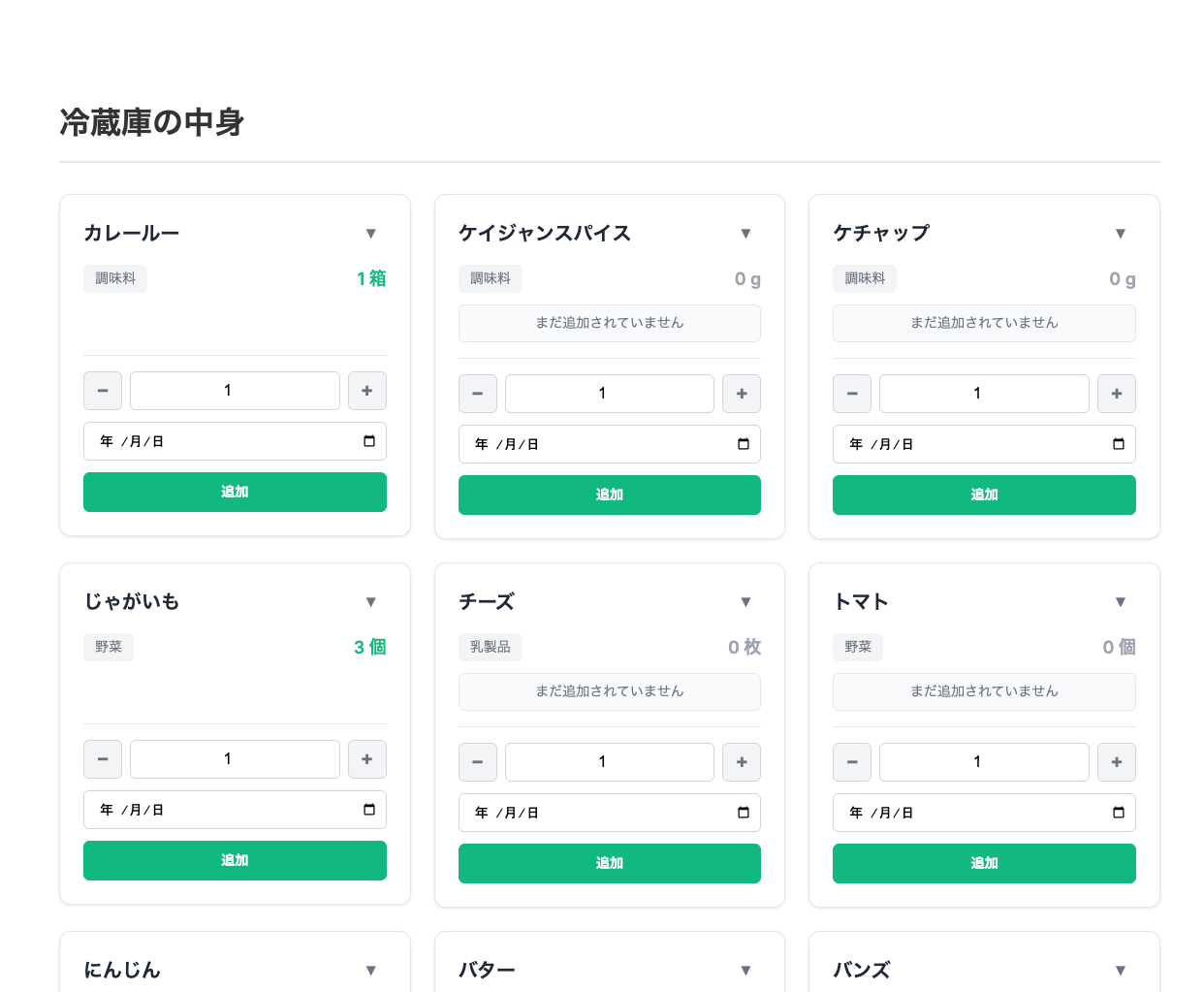This screenshot has height=992, width=1204.
Task: Expand the バター card arrow
Action: tap(745, 971)
